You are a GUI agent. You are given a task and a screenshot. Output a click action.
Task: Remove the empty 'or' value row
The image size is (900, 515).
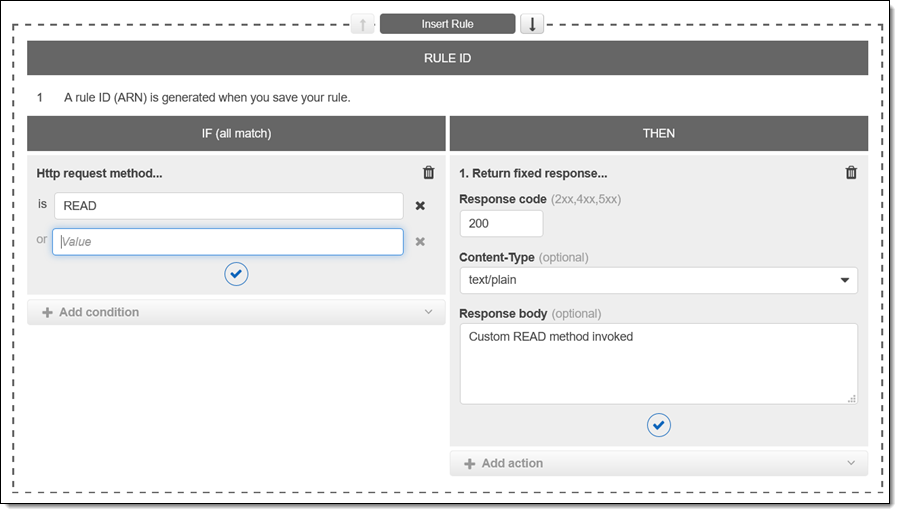pos(420,241)
